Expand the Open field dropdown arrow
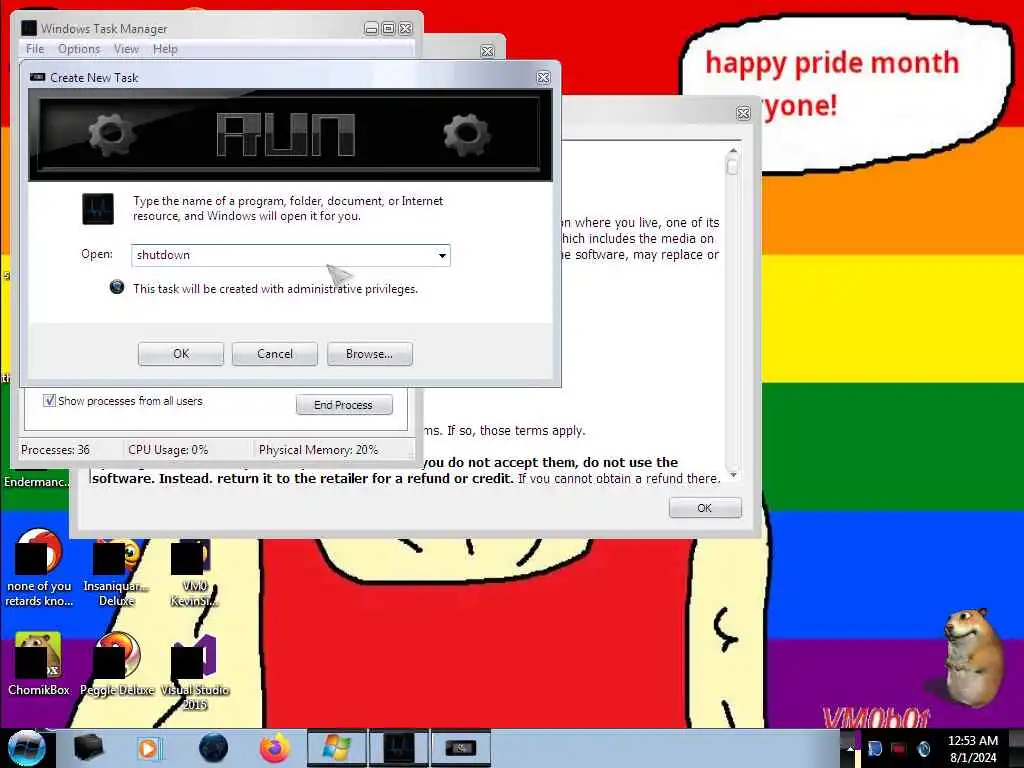The image size is (1024, 768). tap(442, 255)
